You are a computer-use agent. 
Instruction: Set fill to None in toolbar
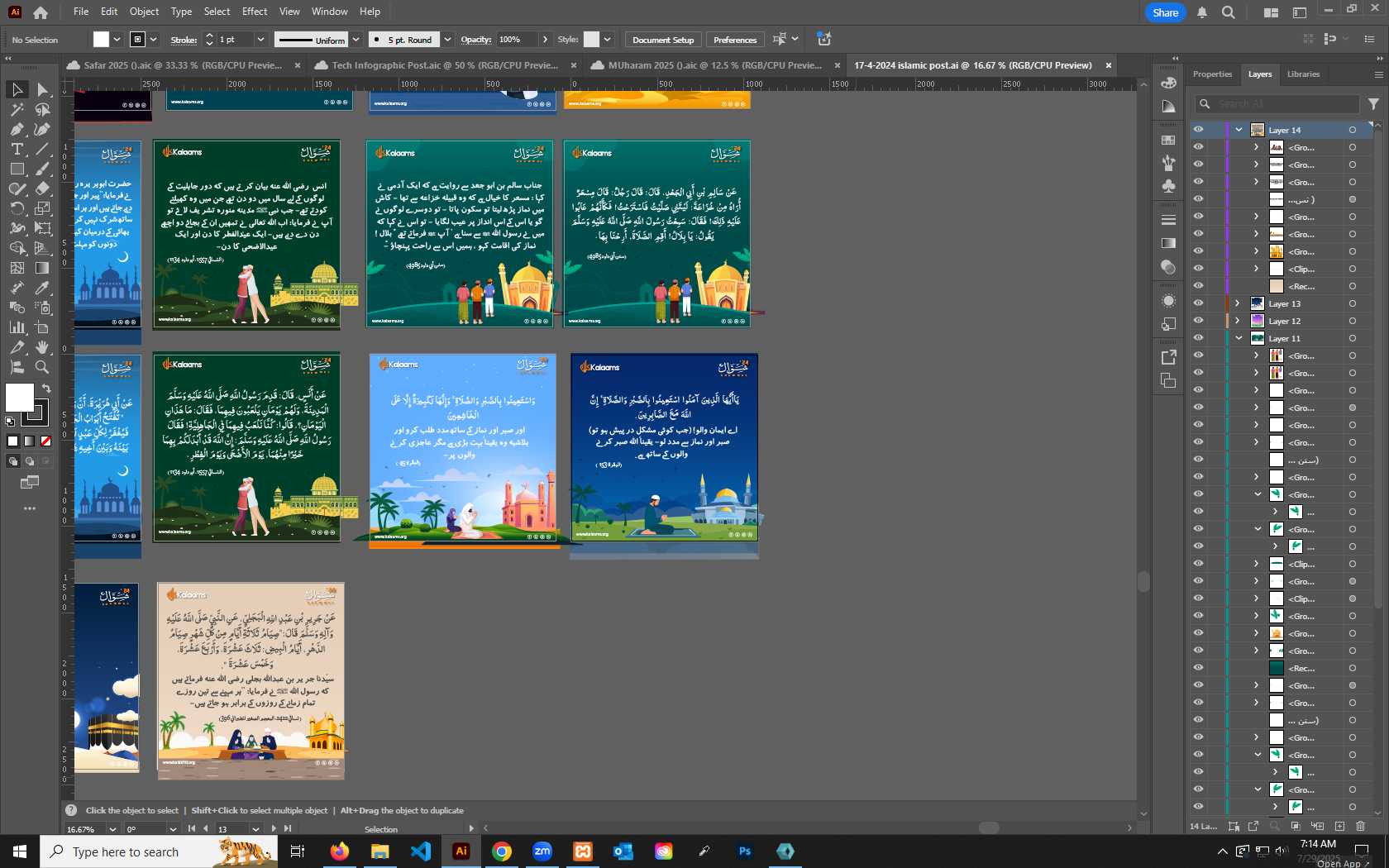[x=46, y=441]
